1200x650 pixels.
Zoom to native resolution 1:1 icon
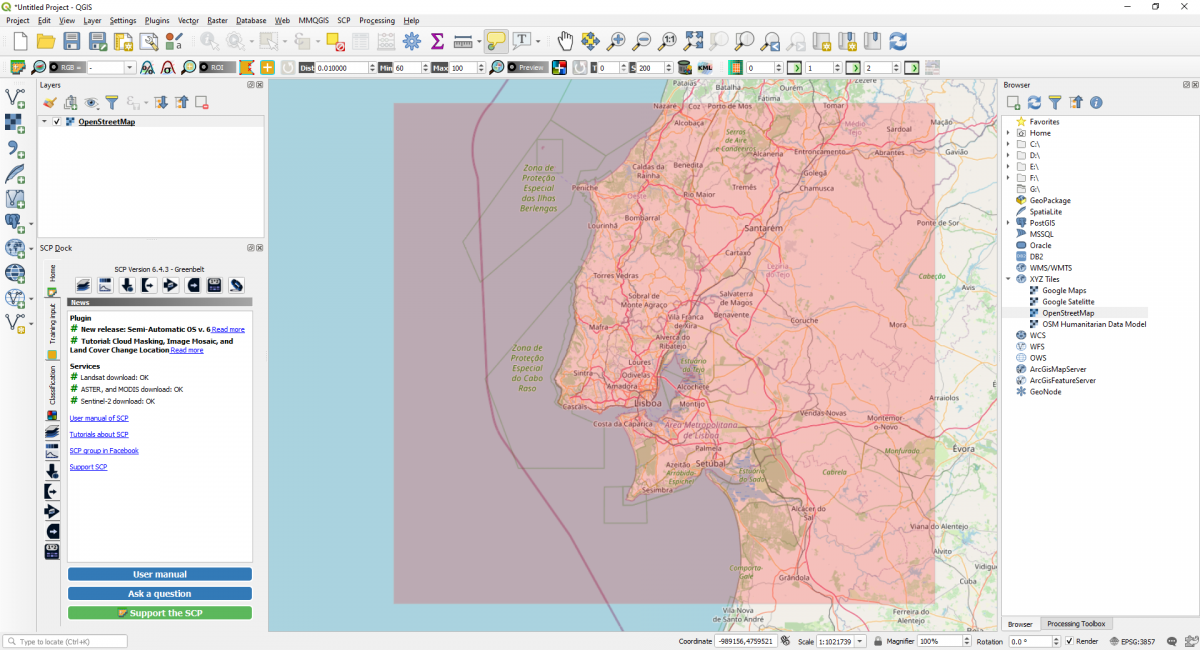point(669,41)
